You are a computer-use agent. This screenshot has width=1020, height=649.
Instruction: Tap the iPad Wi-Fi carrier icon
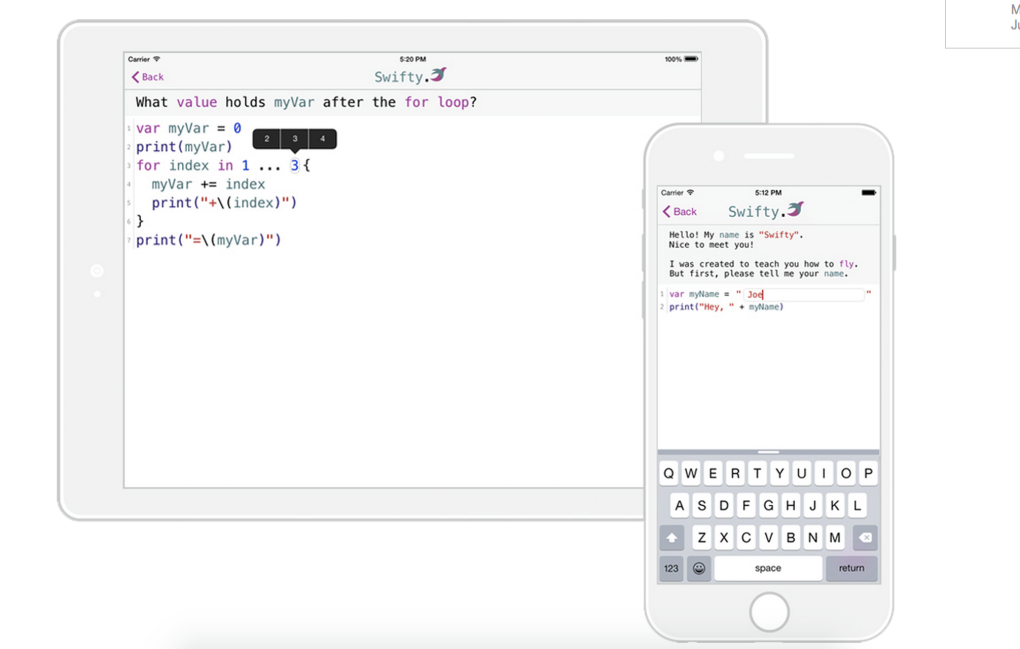click(x=156, y=59)
